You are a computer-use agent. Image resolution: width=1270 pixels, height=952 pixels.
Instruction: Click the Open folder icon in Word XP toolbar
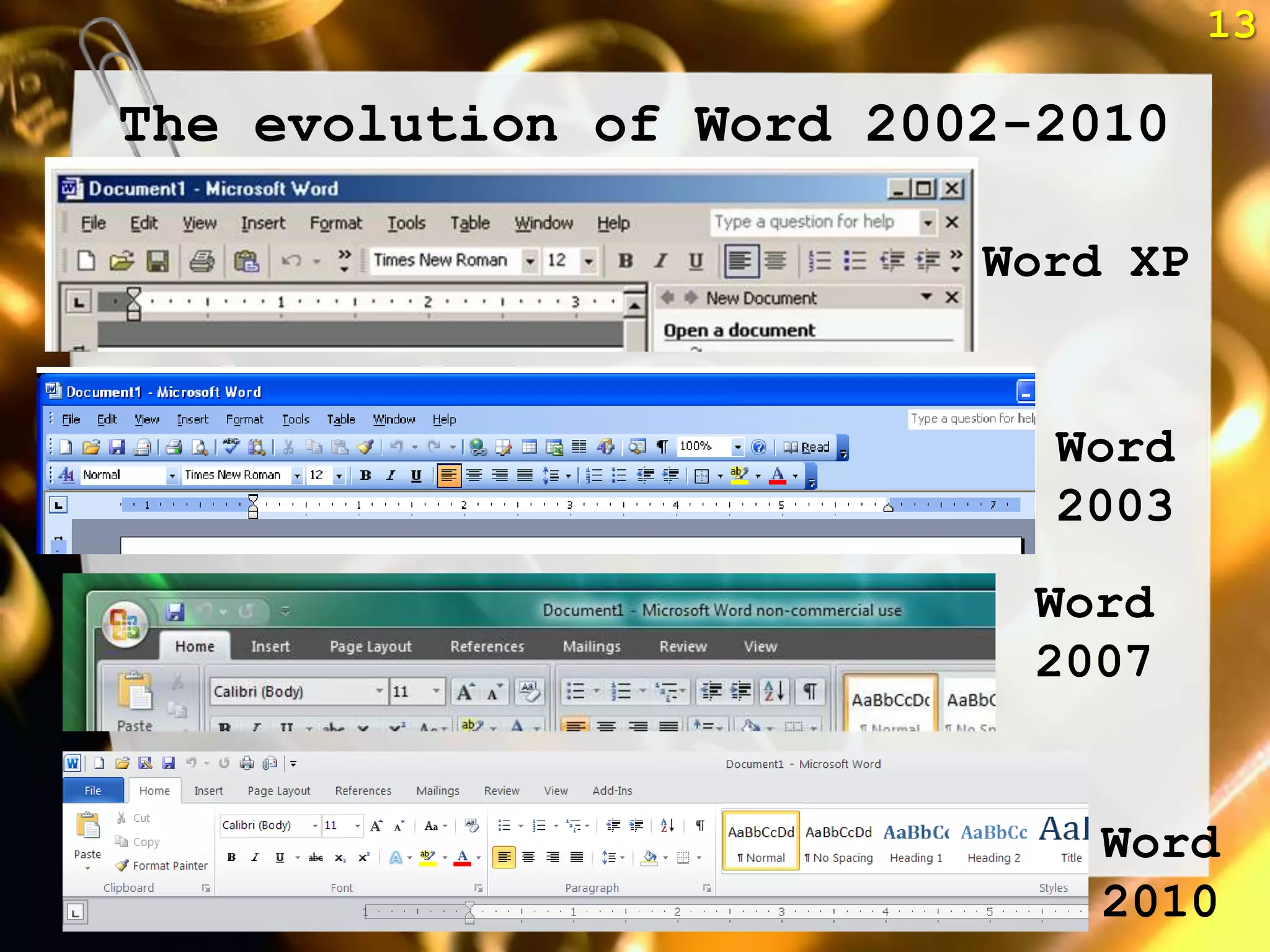[122, 261]
